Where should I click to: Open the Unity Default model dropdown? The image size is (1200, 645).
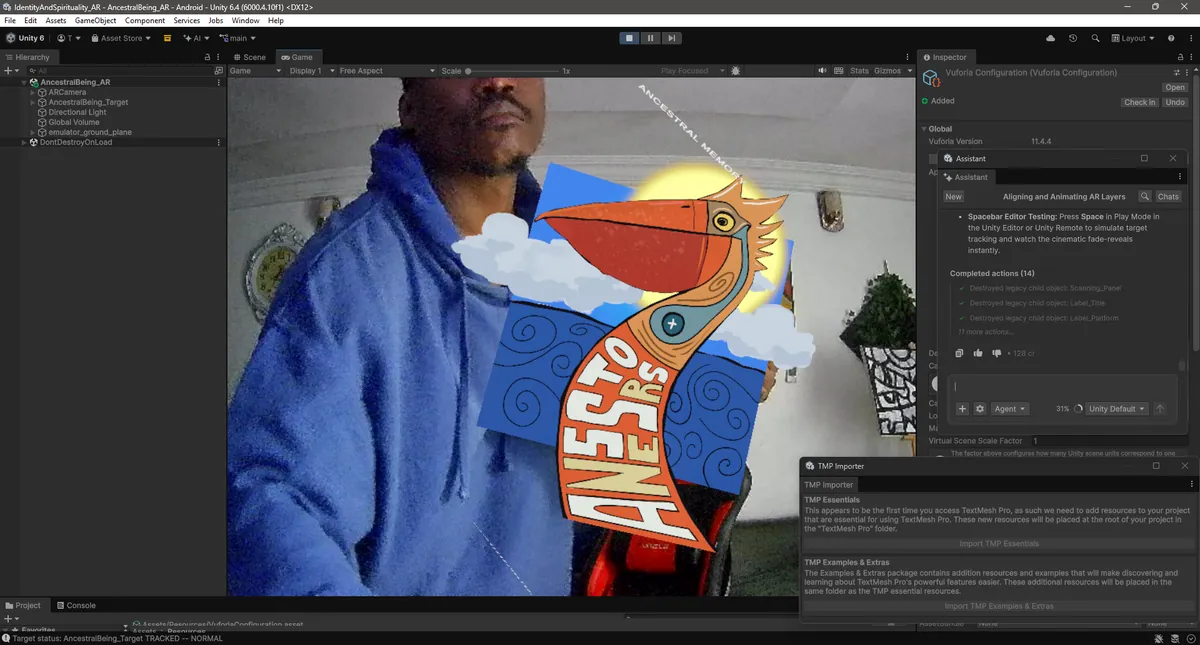(1116, 409)
